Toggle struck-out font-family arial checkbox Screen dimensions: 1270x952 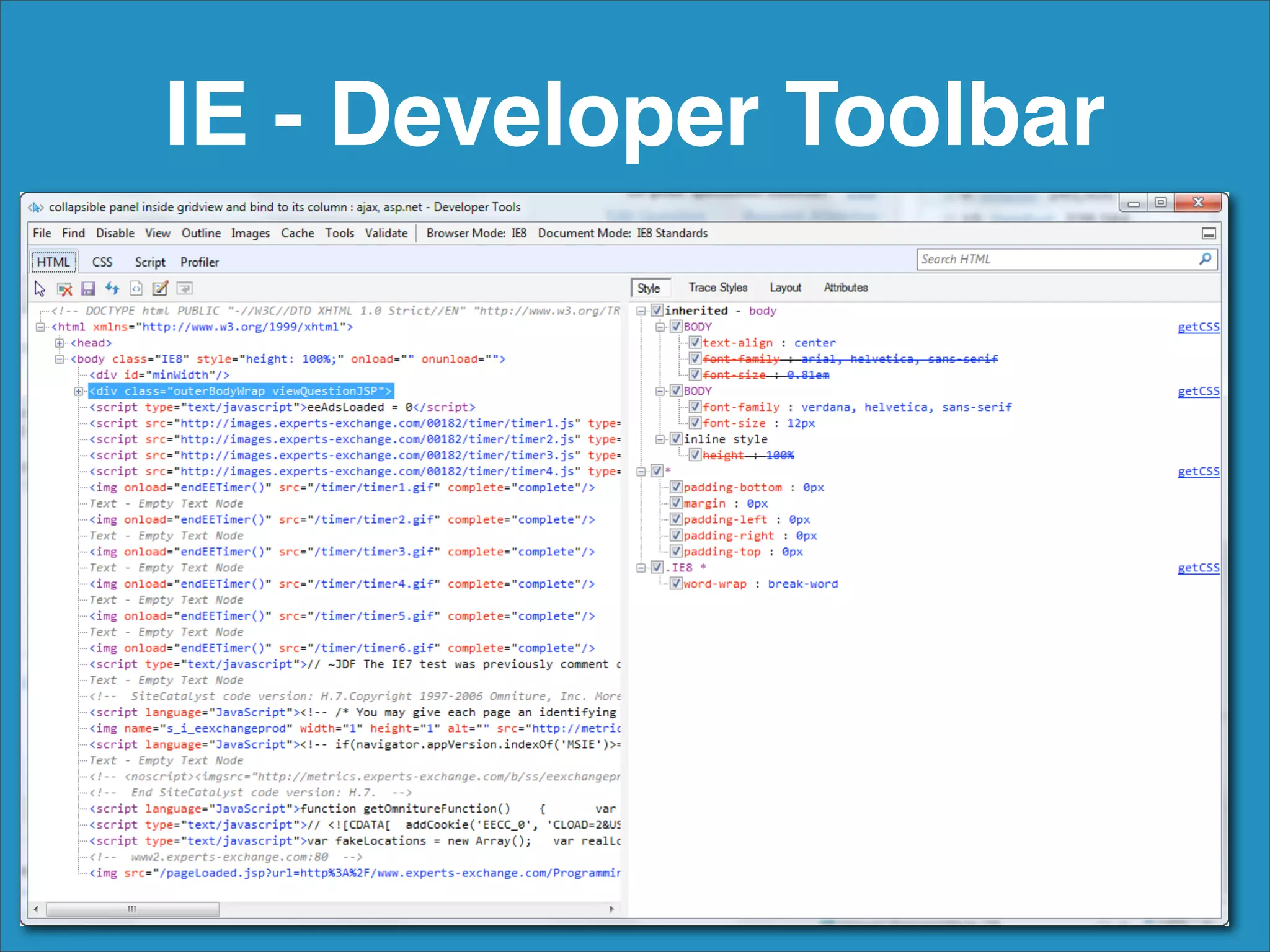(x=695, y=359)
